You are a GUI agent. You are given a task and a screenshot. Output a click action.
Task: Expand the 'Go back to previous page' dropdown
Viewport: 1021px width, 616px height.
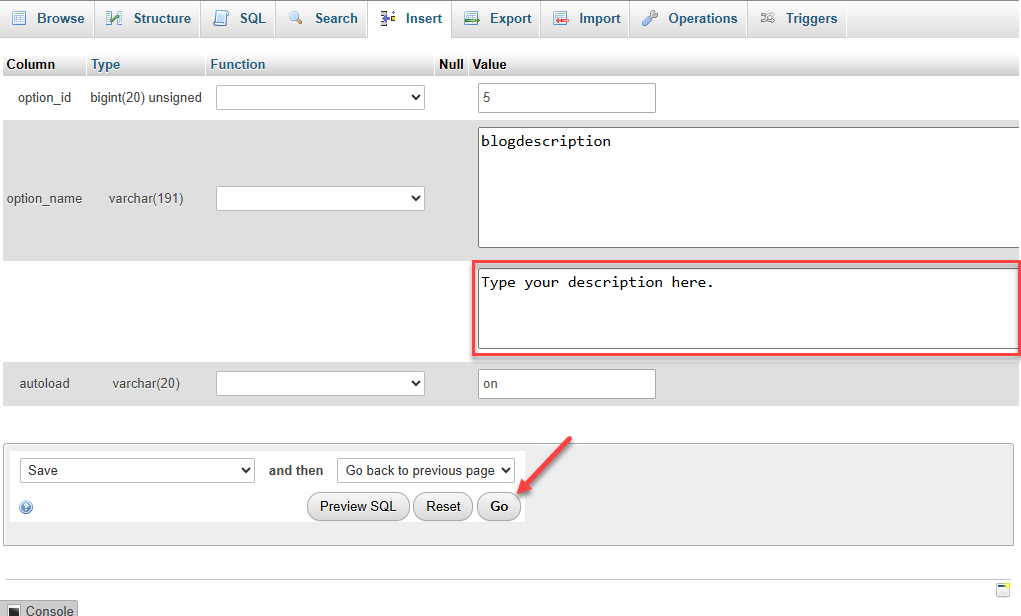(425, 470)
